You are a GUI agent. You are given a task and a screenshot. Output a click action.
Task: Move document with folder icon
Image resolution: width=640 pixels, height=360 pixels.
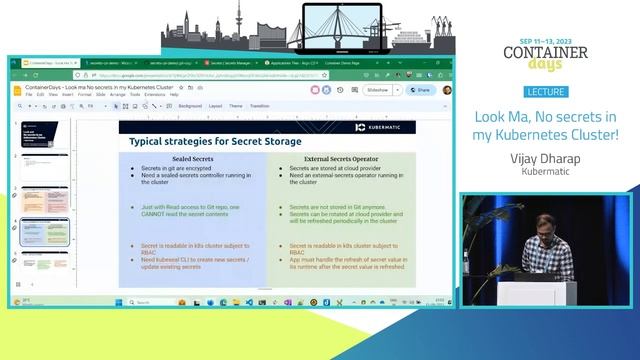click(191, 87)
